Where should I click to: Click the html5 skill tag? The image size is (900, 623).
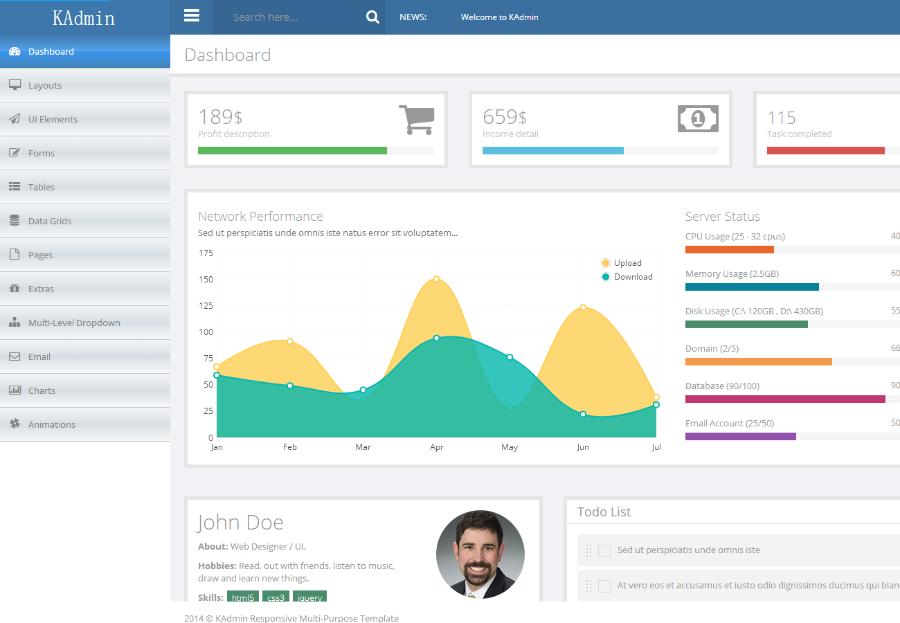pos(242,597)
